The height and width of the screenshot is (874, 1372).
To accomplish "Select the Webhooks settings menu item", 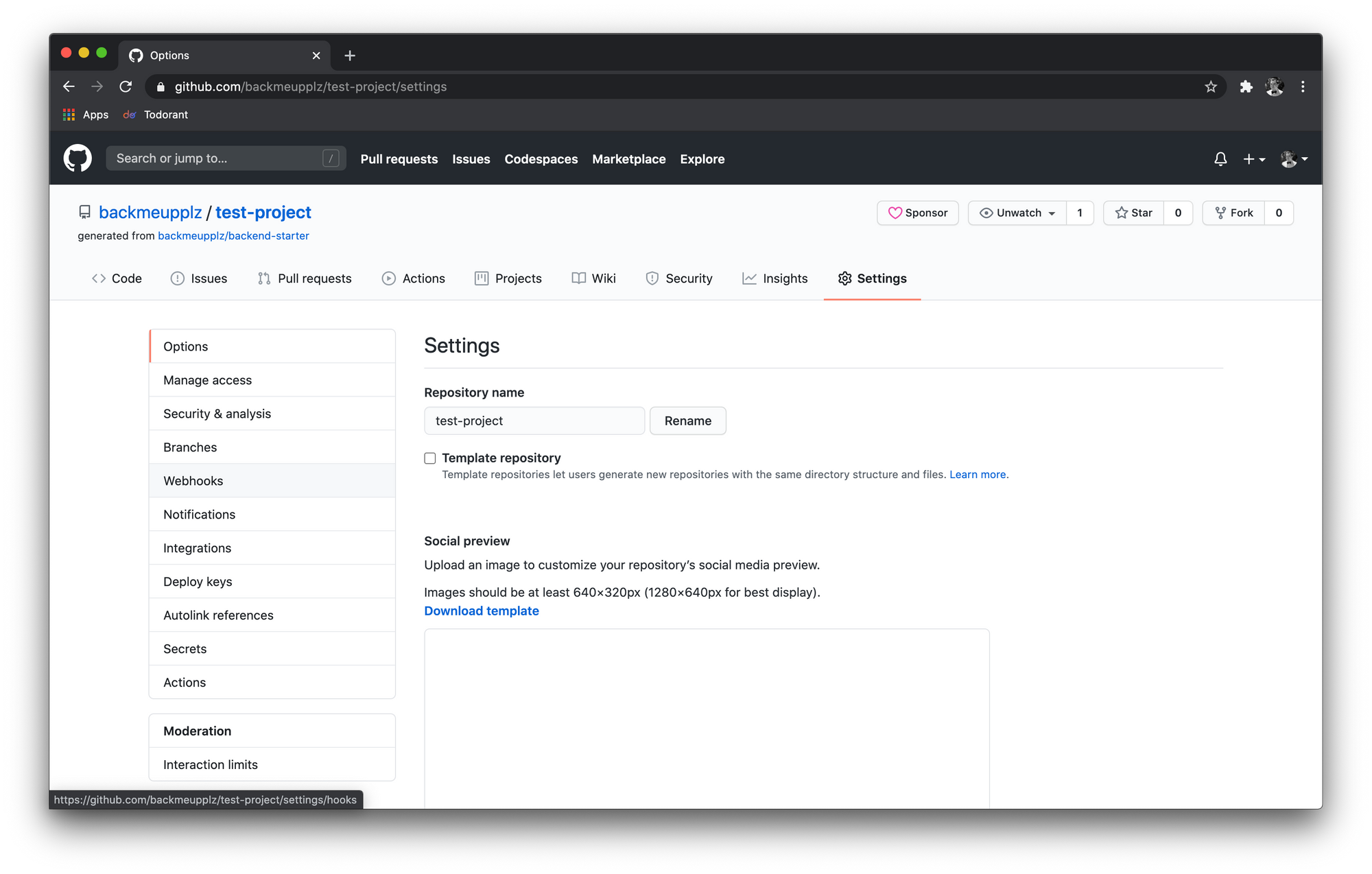I will pyautogui.click(x=193, y=480).
